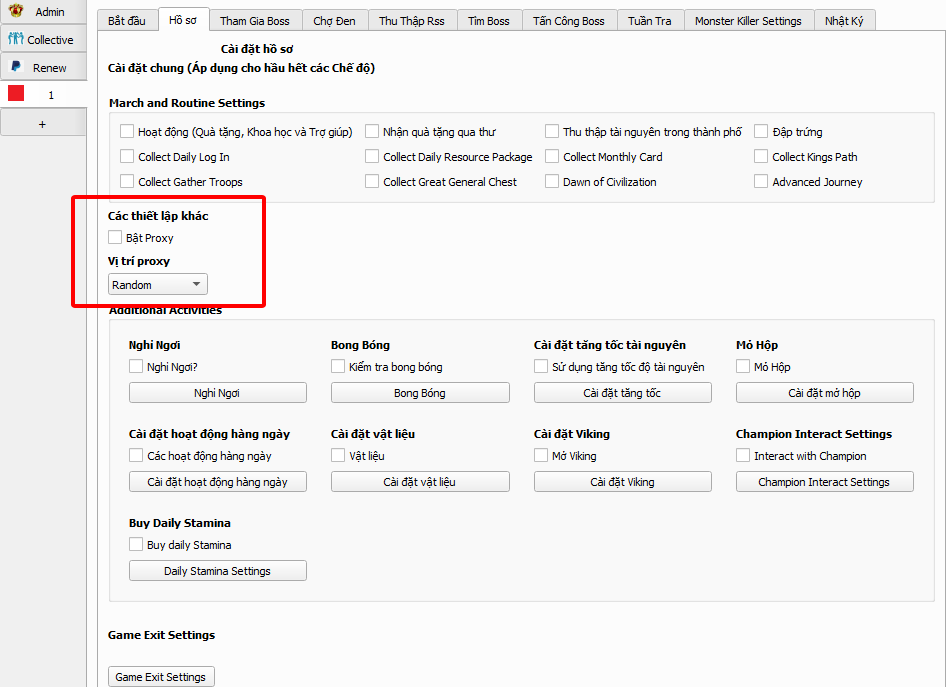Enable Collect Monthly Card option

(x=552, y=157)
